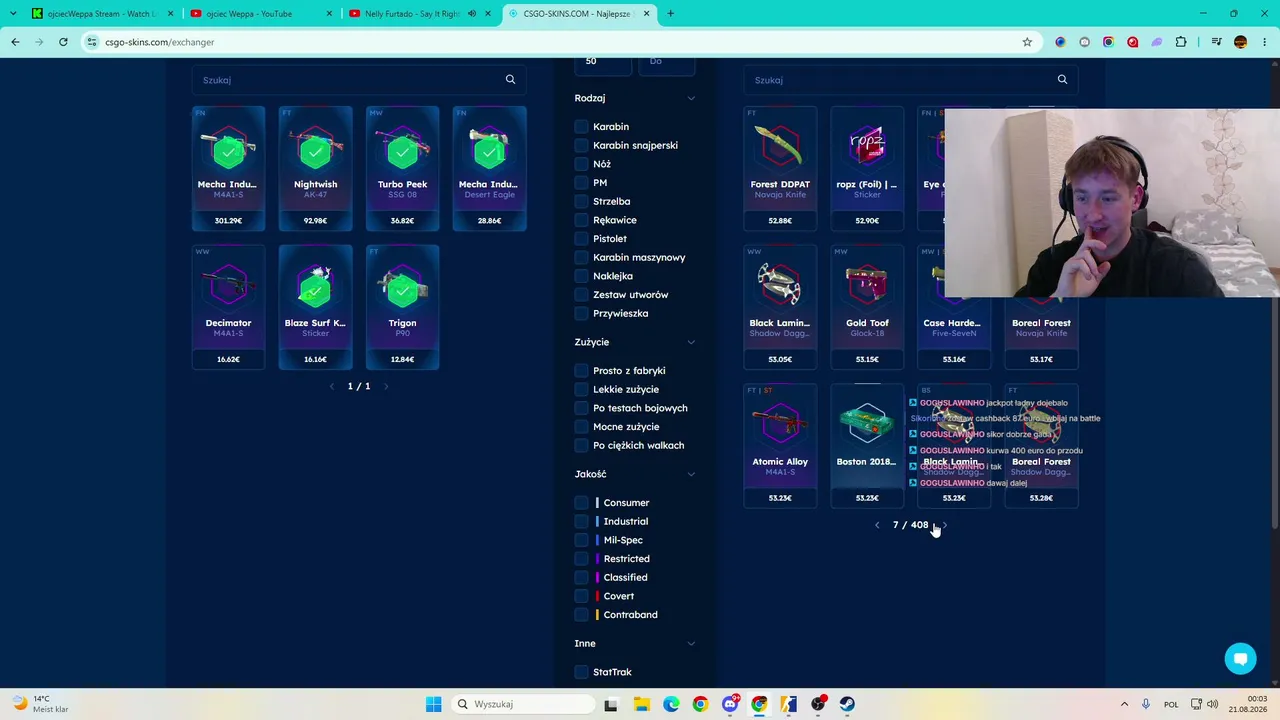The height and width of the screenshot is (720, 1280).
Task: Enable the Po testach bojowych checkbox
Action: (x=581, y=408)
